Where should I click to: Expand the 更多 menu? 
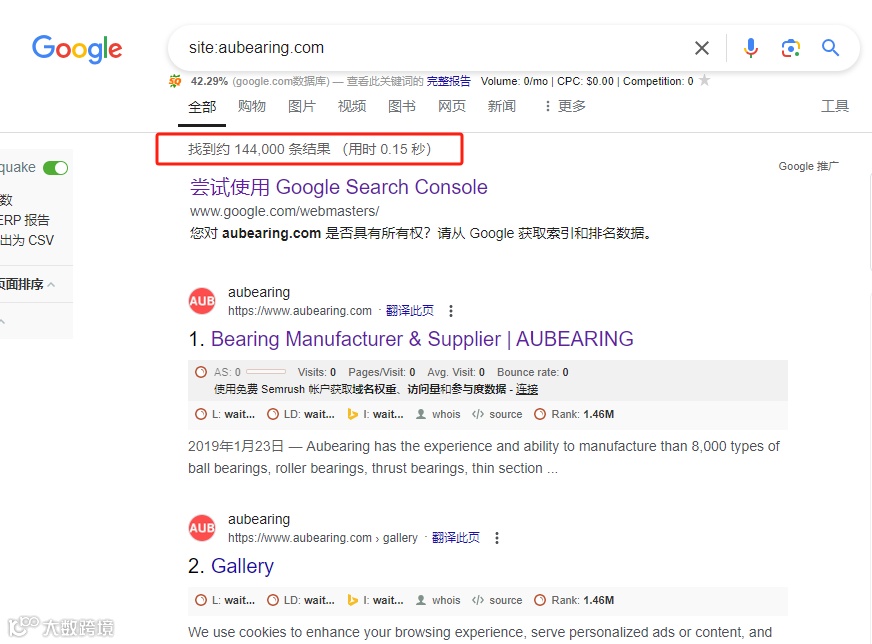[x=565, y=106]
